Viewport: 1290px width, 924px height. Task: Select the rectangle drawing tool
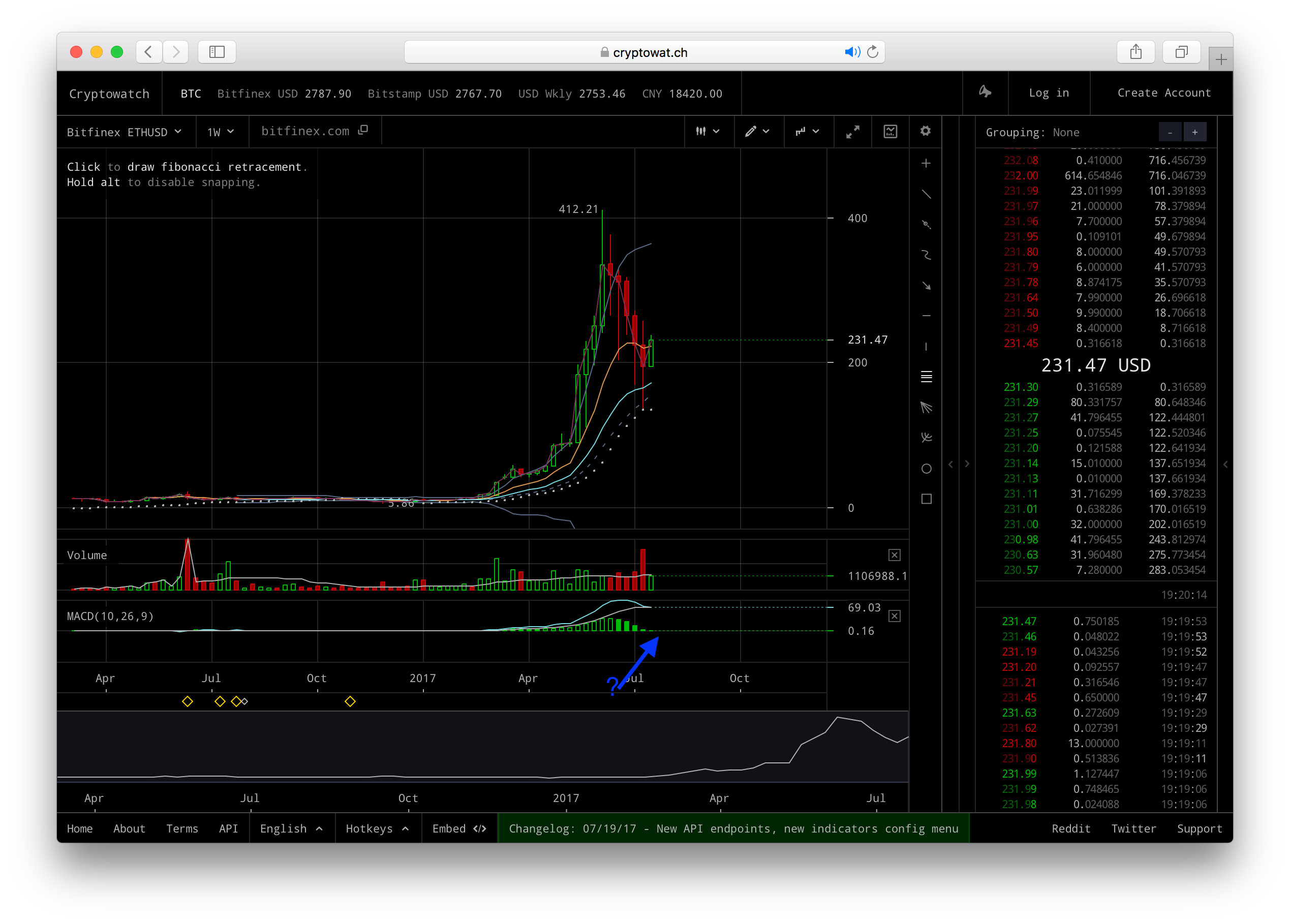[x=926, y=499]
